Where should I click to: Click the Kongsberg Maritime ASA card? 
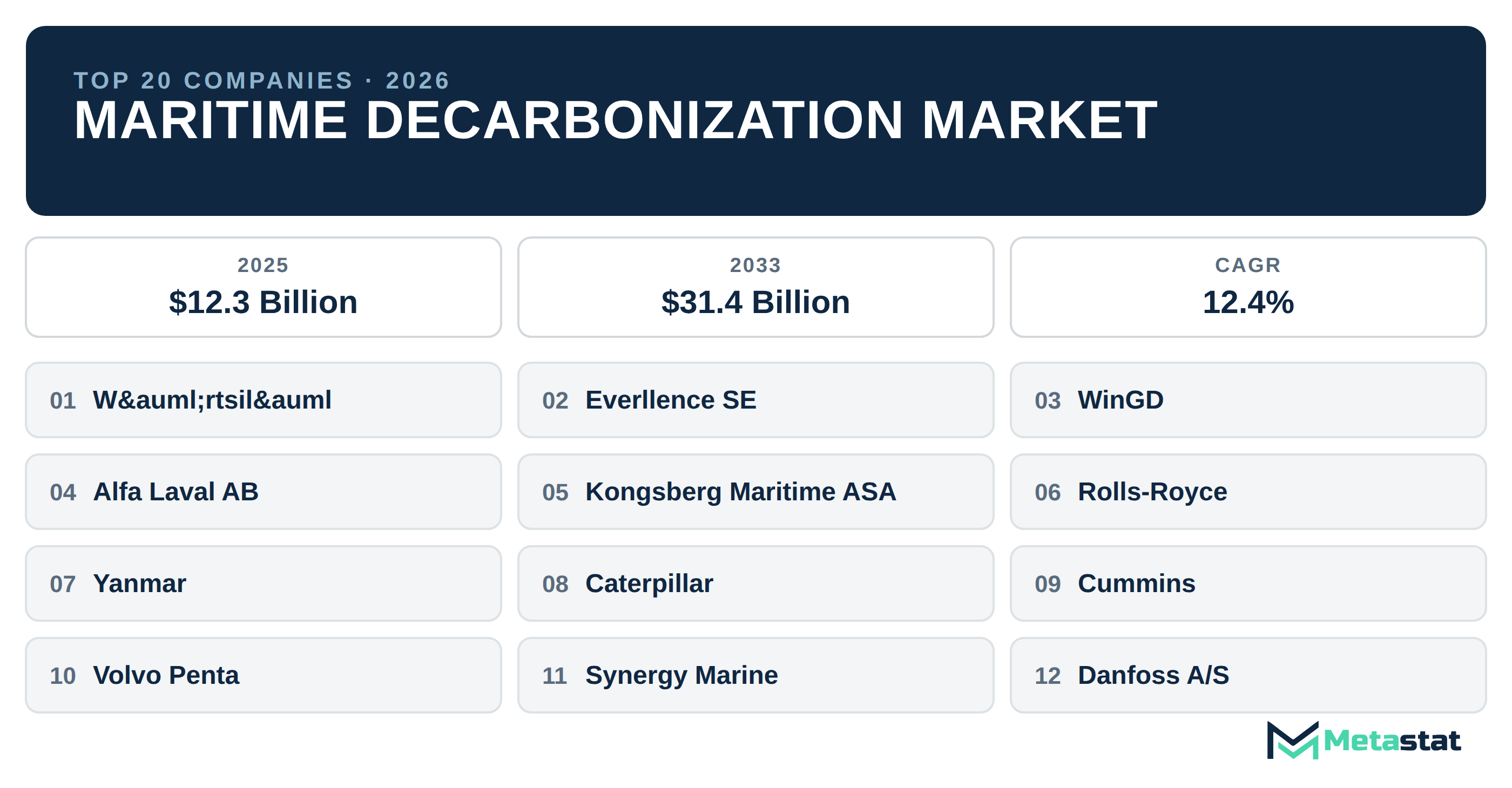pyautogui.click(x=755, y=492)
